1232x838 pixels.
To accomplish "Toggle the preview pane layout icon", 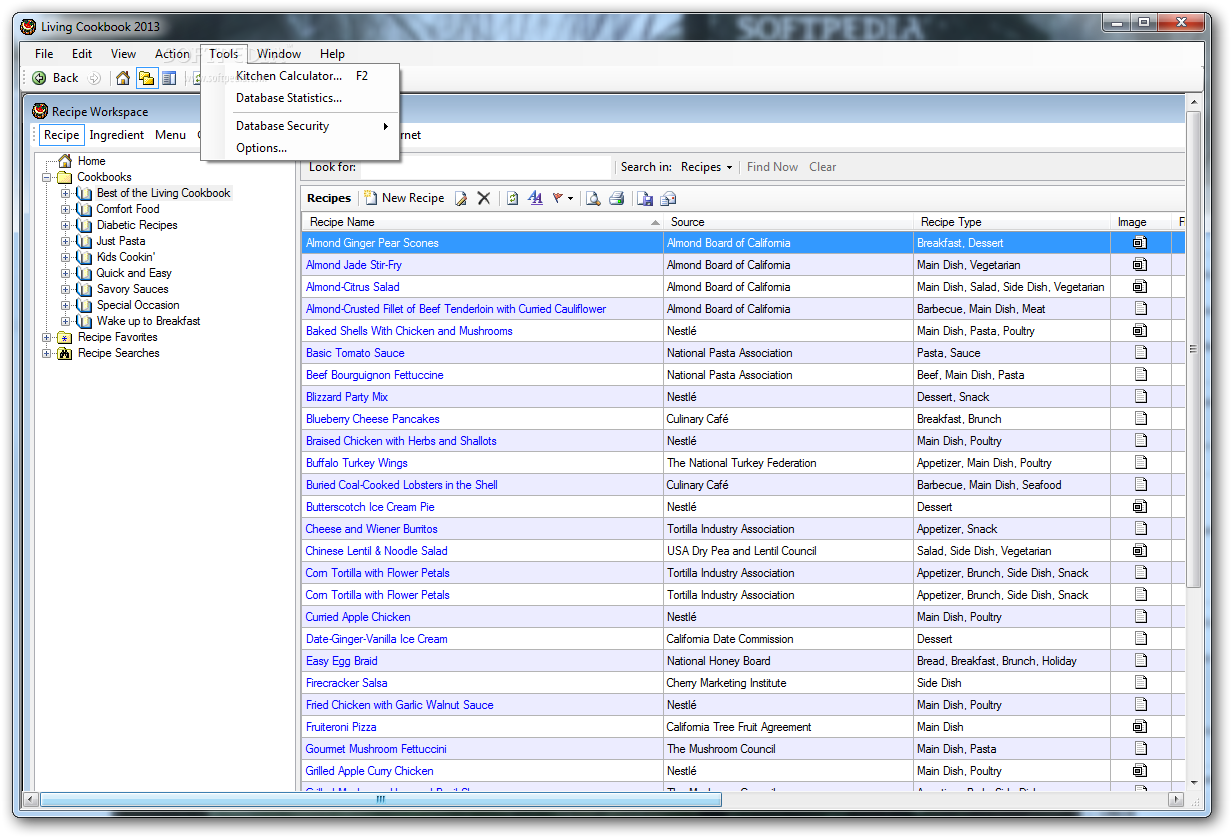I will 169,78.
